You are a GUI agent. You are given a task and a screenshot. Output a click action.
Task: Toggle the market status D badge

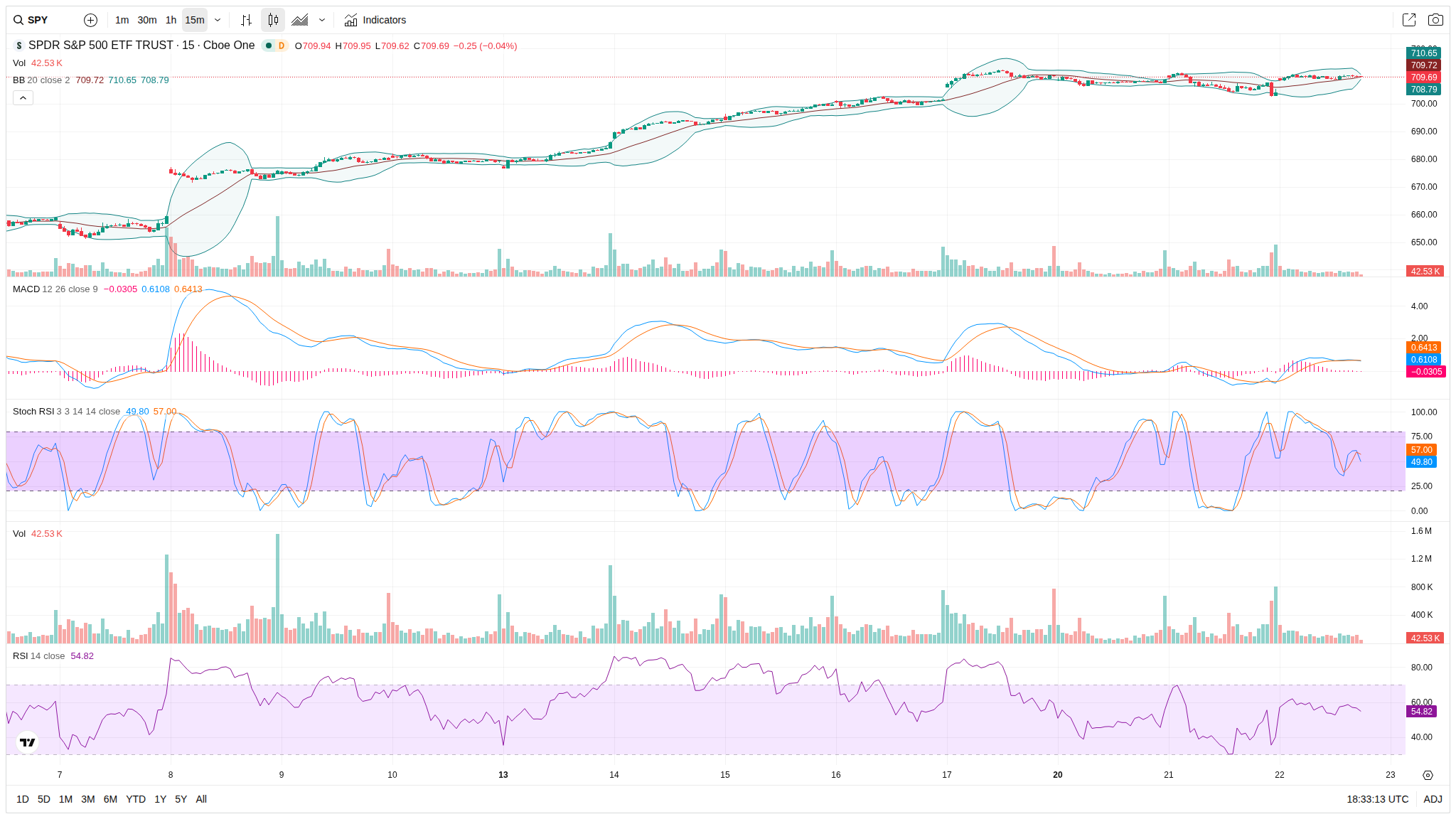pyautogui.click(x=282, y=45)
